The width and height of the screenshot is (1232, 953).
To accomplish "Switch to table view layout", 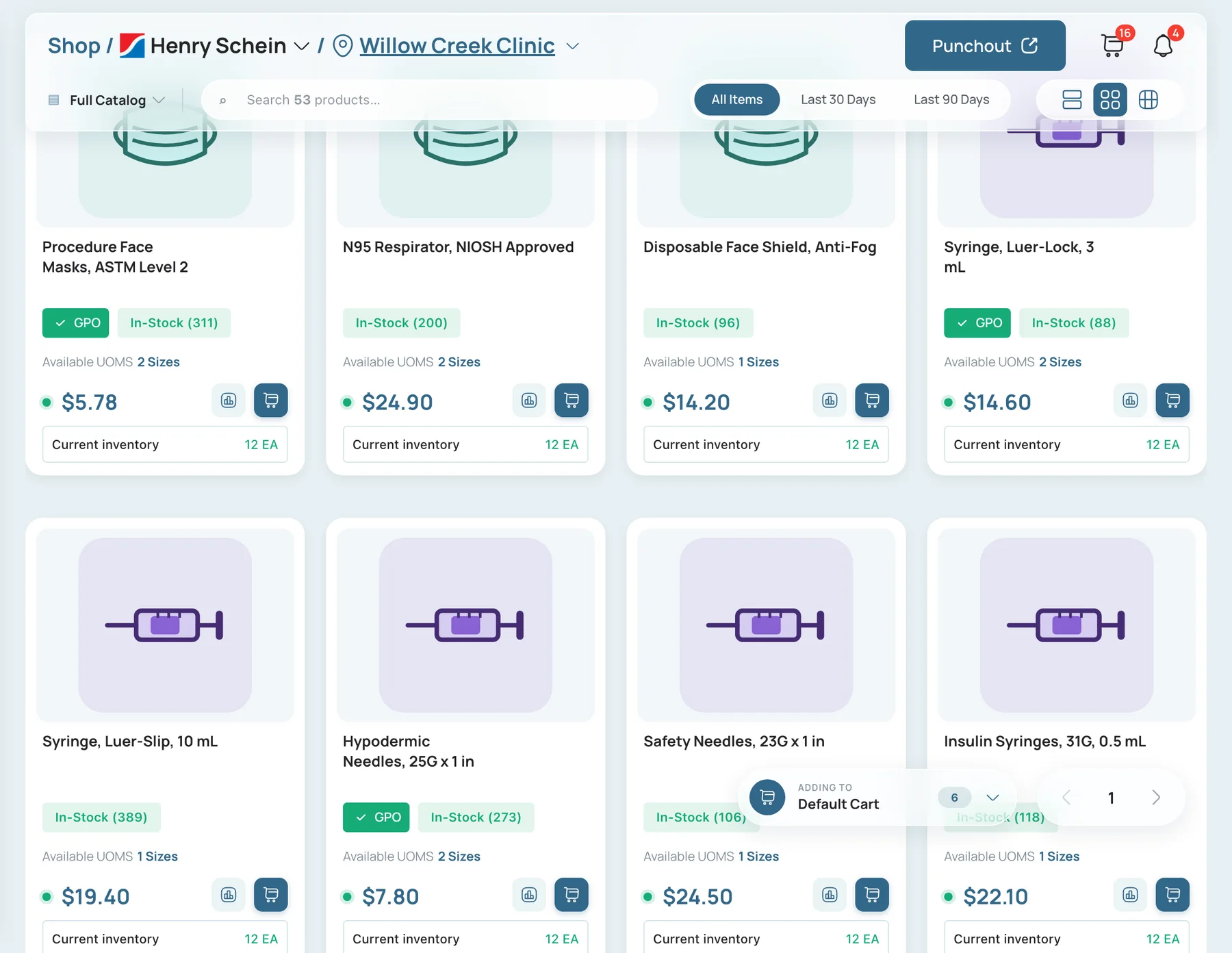I will [x=1148, y=100].
